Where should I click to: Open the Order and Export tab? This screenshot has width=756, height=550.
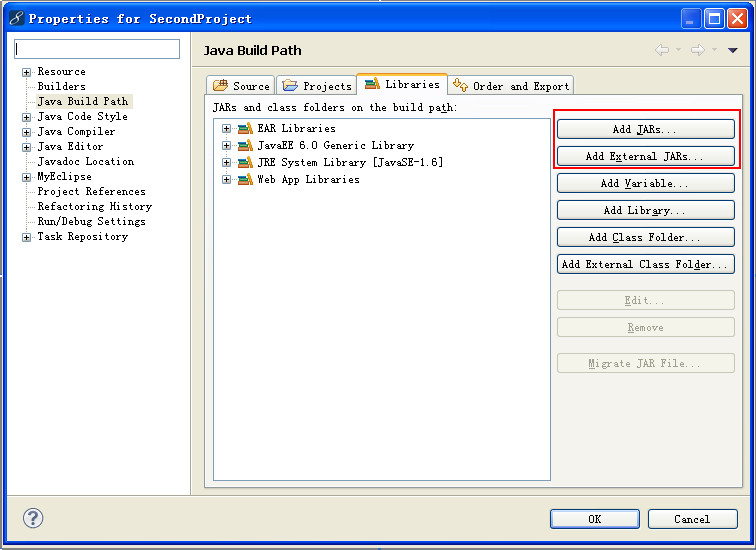(x=511, y=85)
